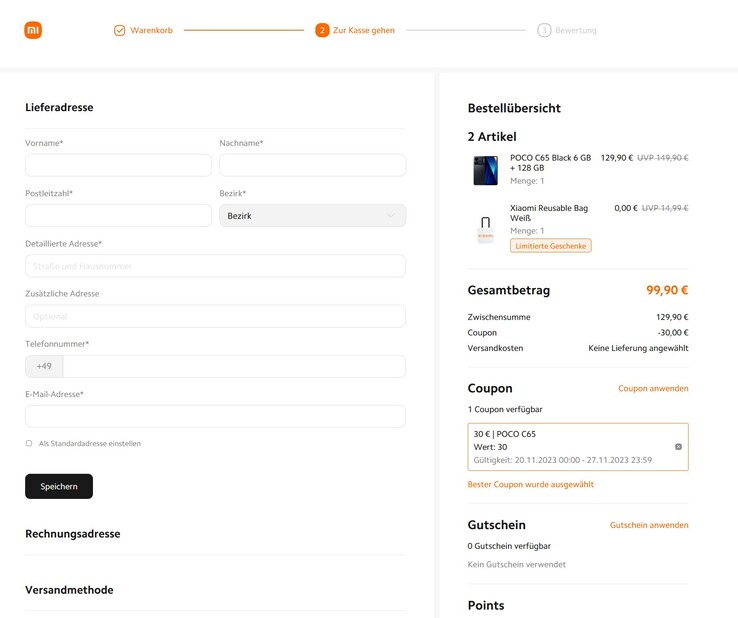Image resolution: width=738 pixels, height=618 pixels.
Task: Select the Zur Kasse gehen step
Action: (x=363, y=30)
